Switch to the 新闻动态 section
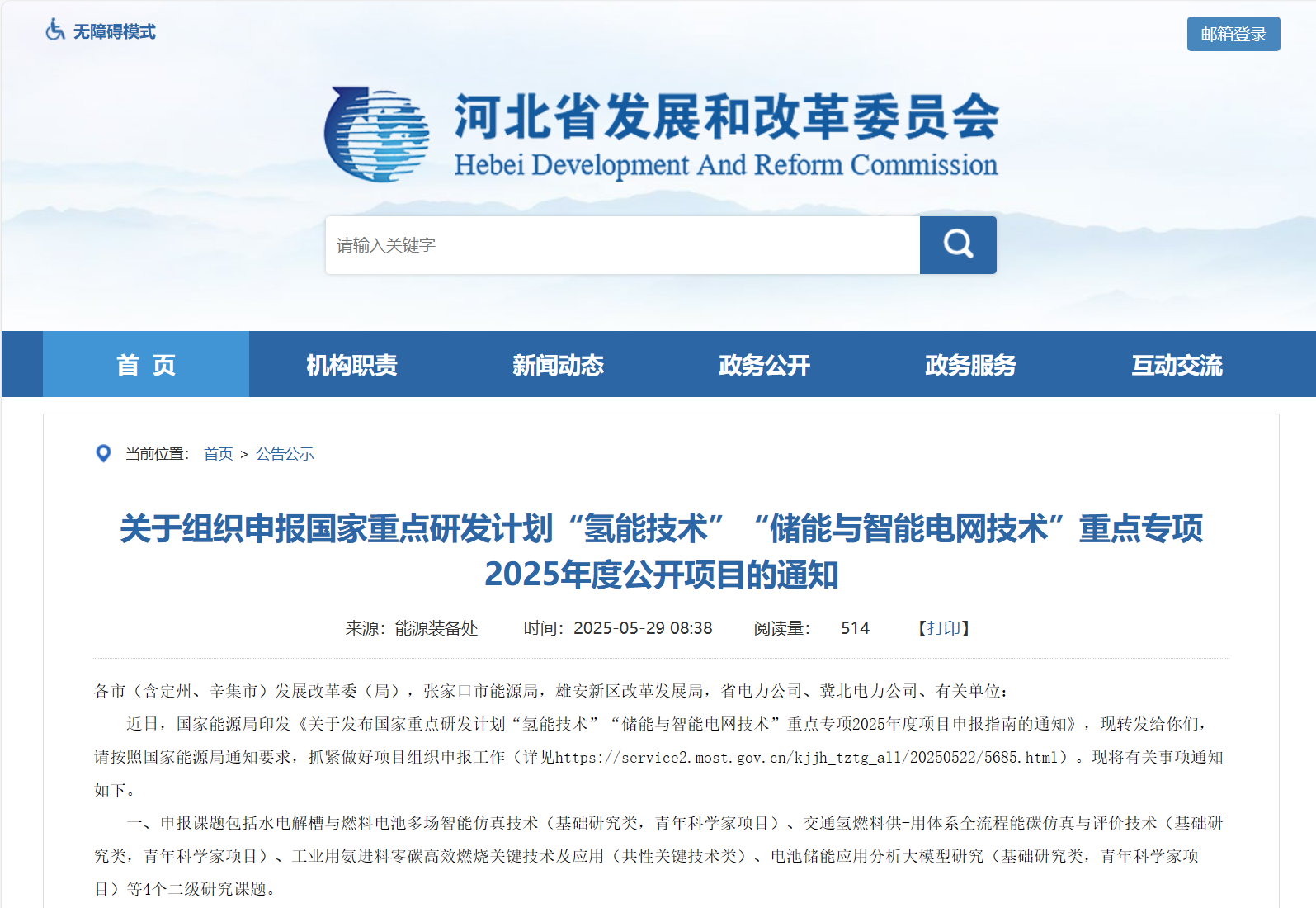The image size is (1316, 908). coord(558,365)
